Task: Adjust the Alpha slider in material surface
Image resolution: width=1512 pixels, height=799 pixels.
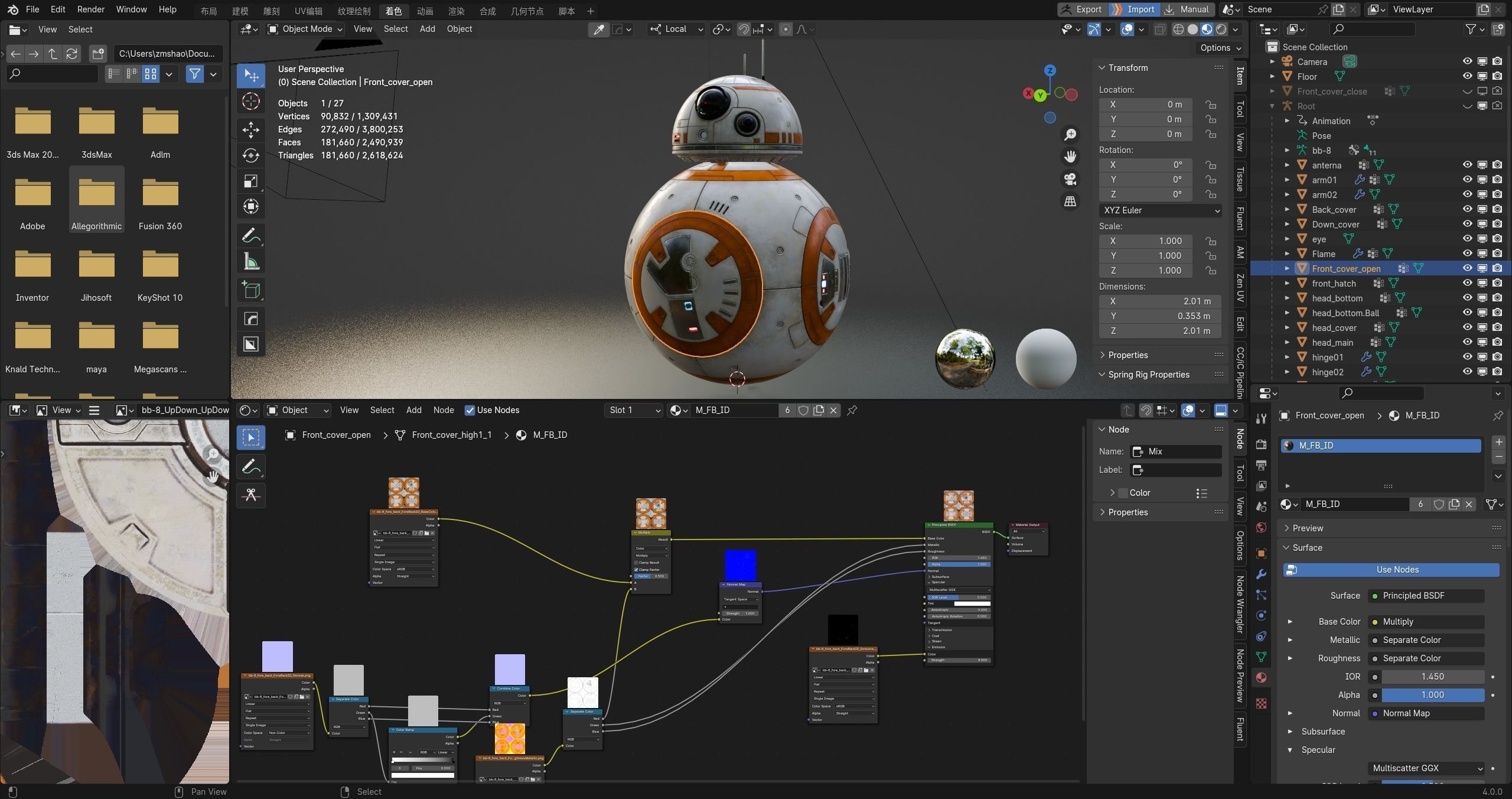Action: (1432, 695)
